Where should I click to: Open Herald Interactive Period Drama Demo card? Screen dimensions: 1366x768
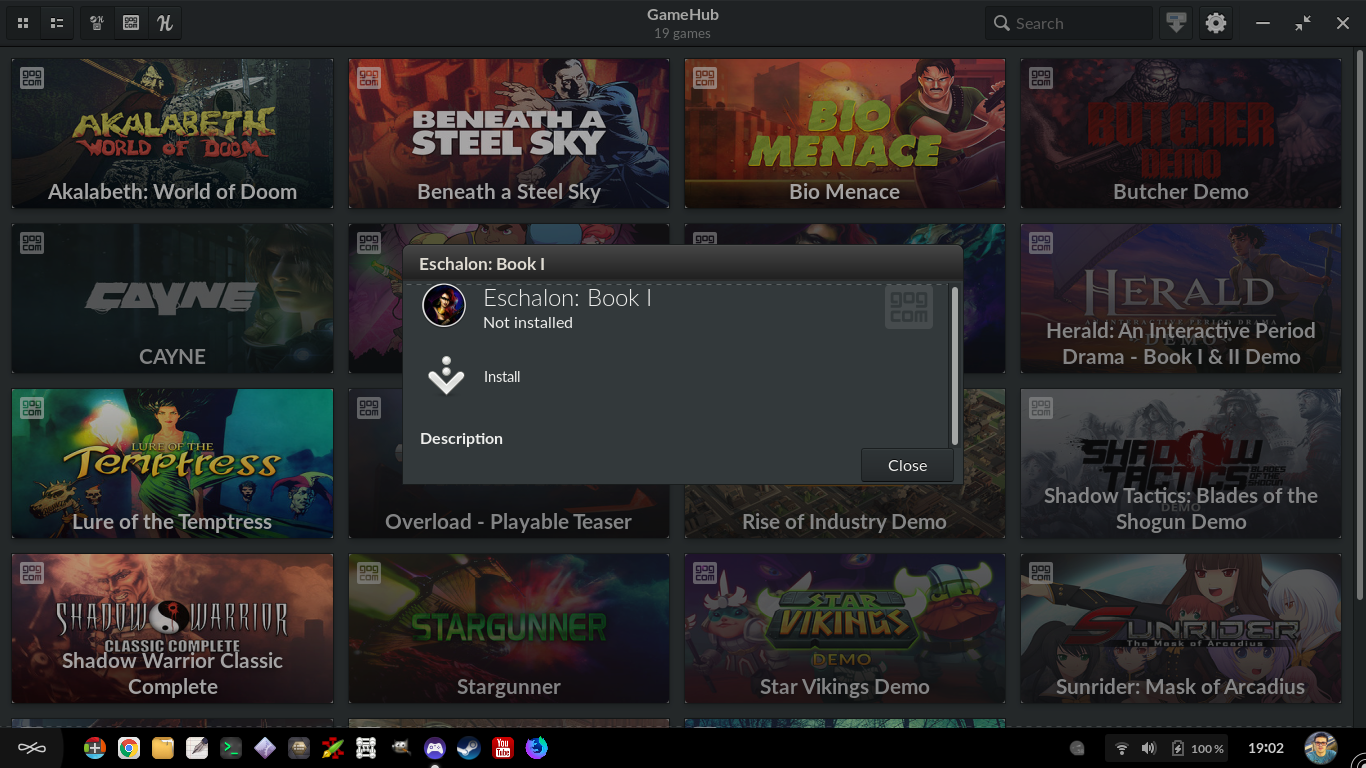click(1181, 298)
